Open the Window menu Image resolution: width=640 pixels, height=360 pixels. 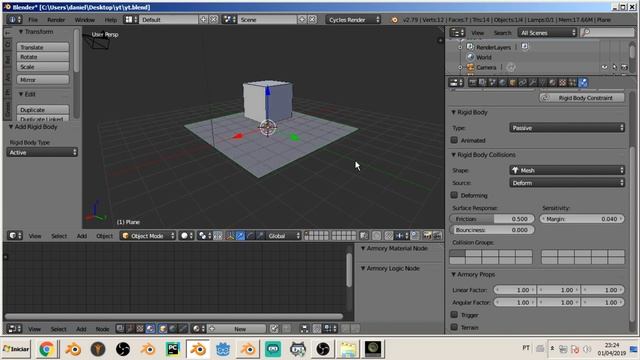tap(84, 20)
